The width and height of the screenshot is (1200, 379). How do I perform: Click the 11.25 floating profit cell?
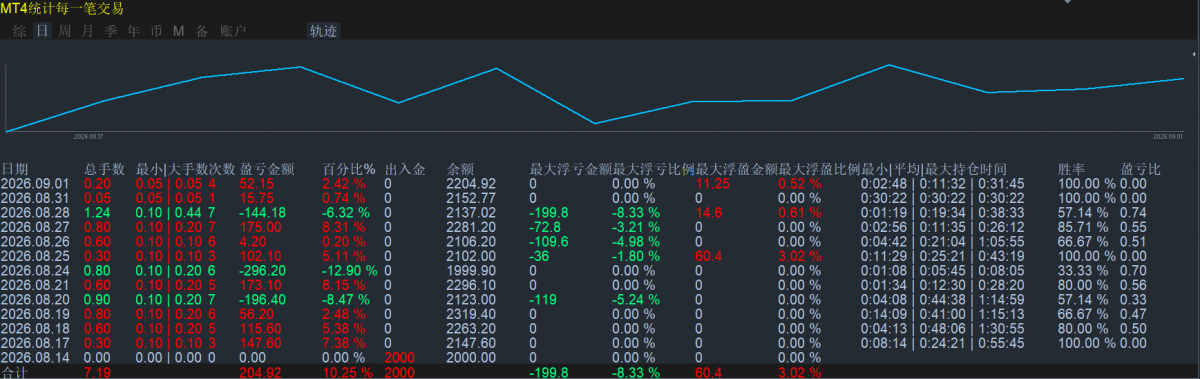[x=713, y=184]
